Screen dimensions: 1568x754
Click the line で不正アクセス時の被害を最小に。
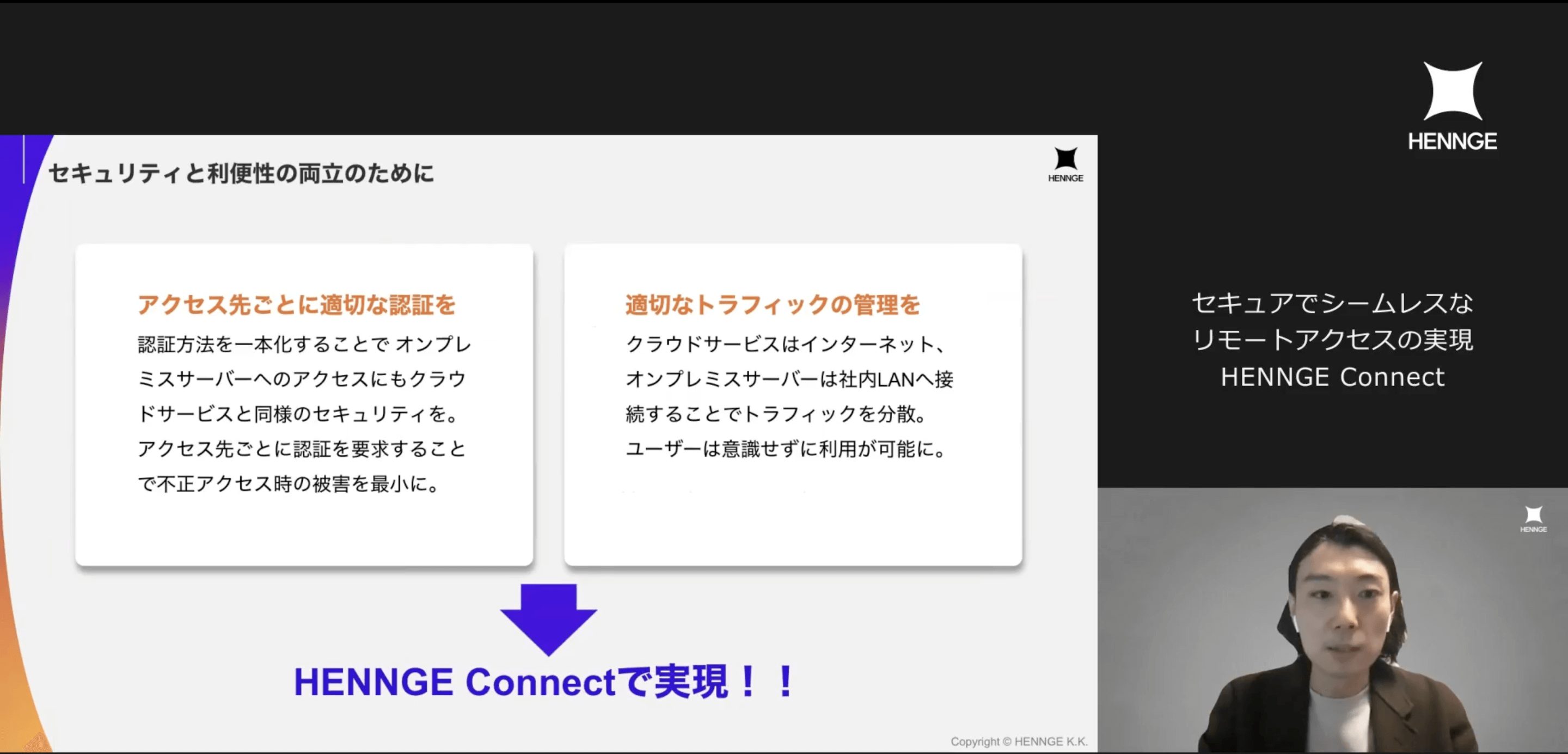pyautogui.click(x=289, y=484)
